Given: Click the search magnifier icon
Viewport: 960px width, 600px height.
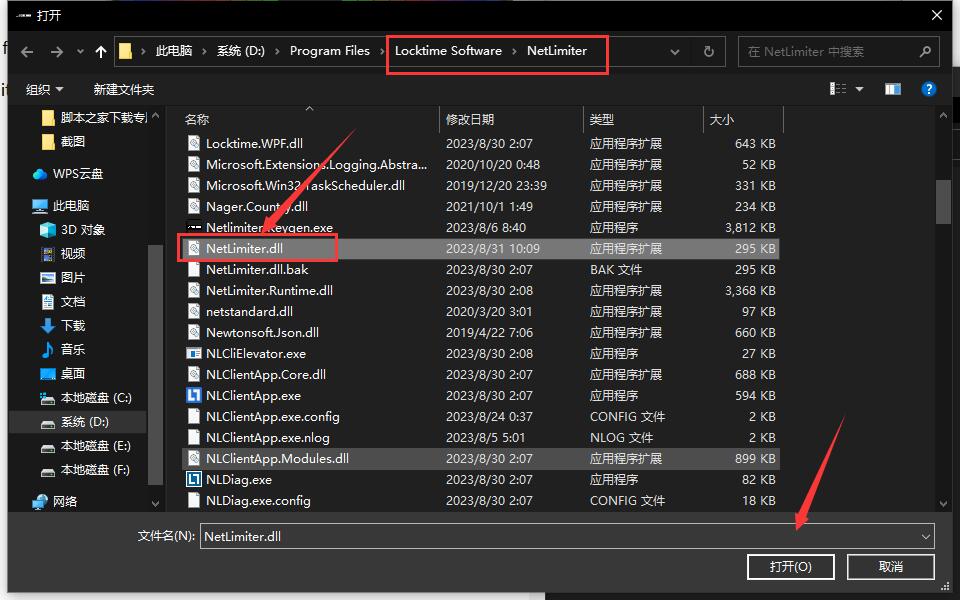Looking at the screenshot, I should [x=925, y=51].
